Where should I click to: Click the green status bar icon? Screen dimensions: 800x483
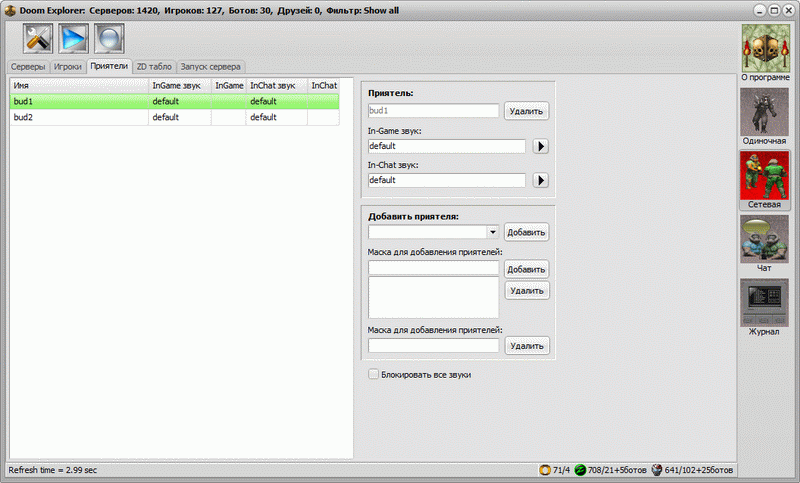[580, 470]
